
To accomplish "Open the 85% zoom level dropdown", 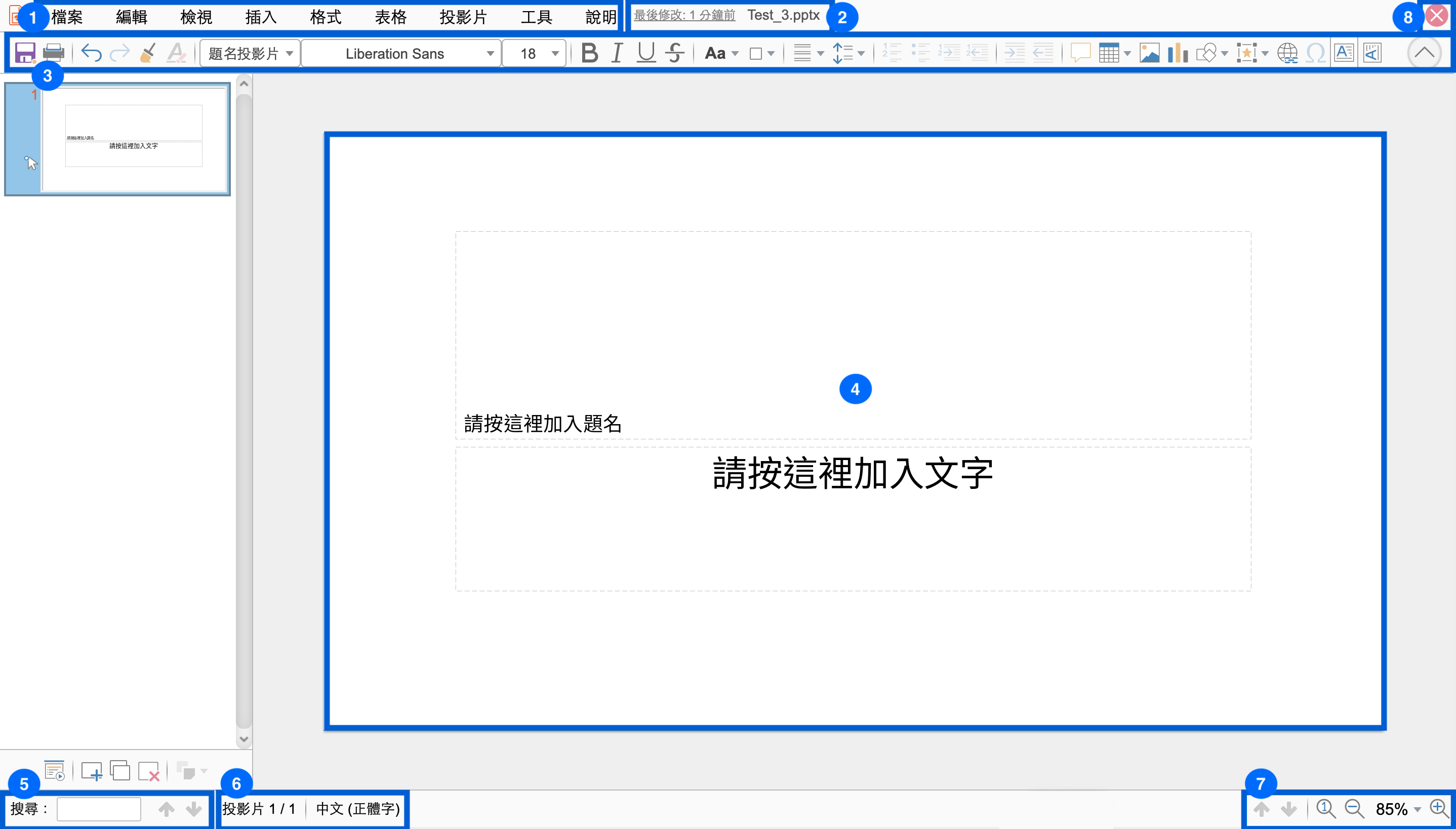I will point(1398,809).
